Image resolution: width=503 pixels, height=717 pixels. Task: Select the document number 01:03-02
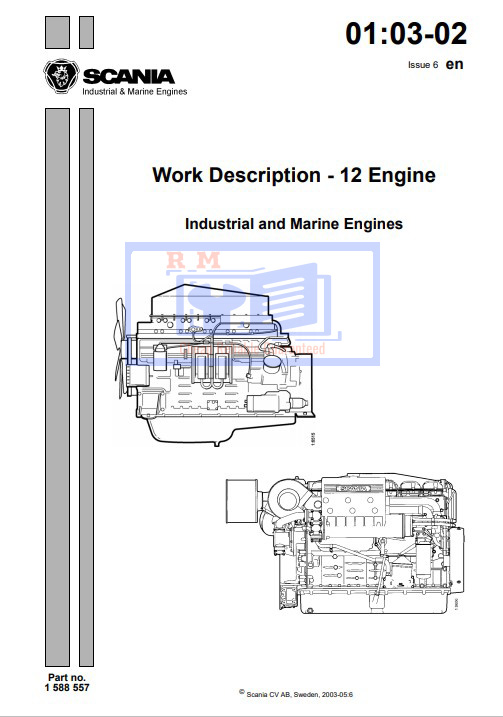point(406,34)
